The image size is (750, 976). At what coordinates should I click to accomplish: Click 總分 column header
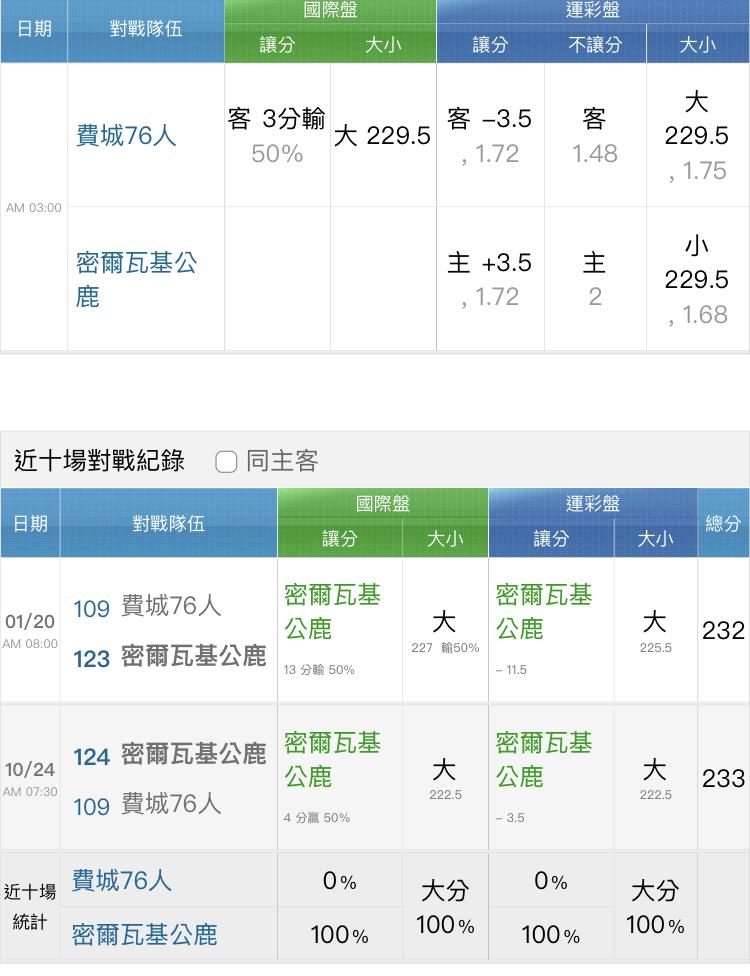723,523
